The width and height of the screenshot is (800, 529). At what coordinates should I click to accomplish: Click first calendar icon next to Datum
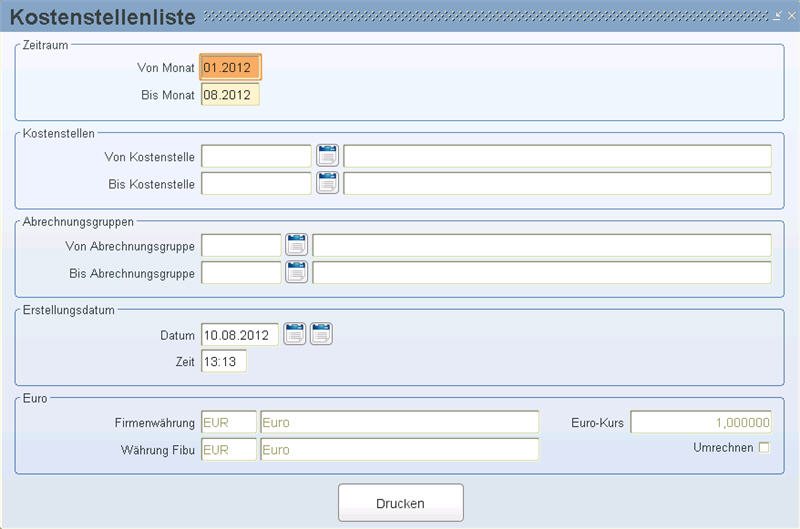[294, 334]
